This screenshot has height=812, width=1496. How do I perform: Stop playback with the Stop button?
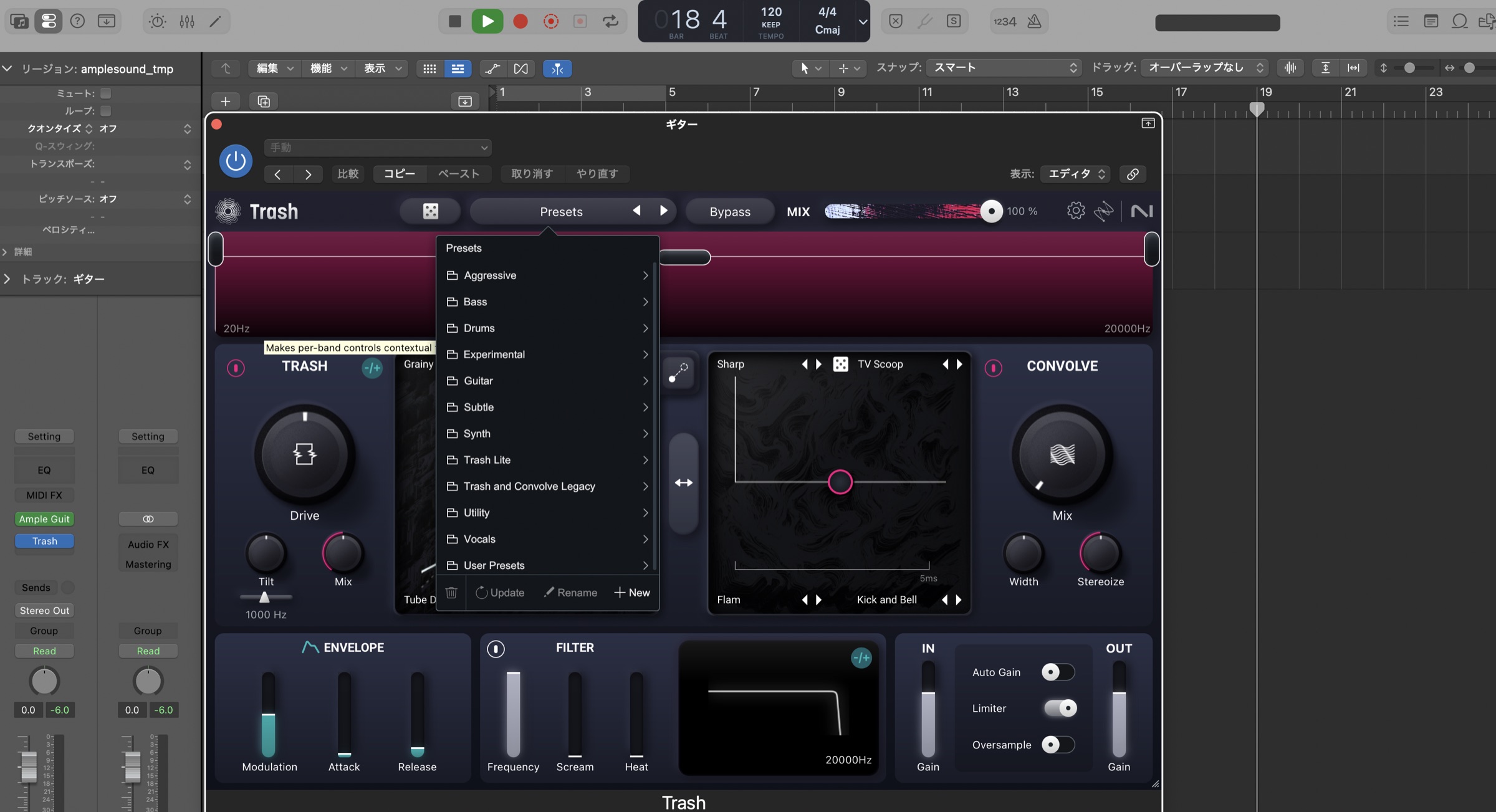[455, 21]
